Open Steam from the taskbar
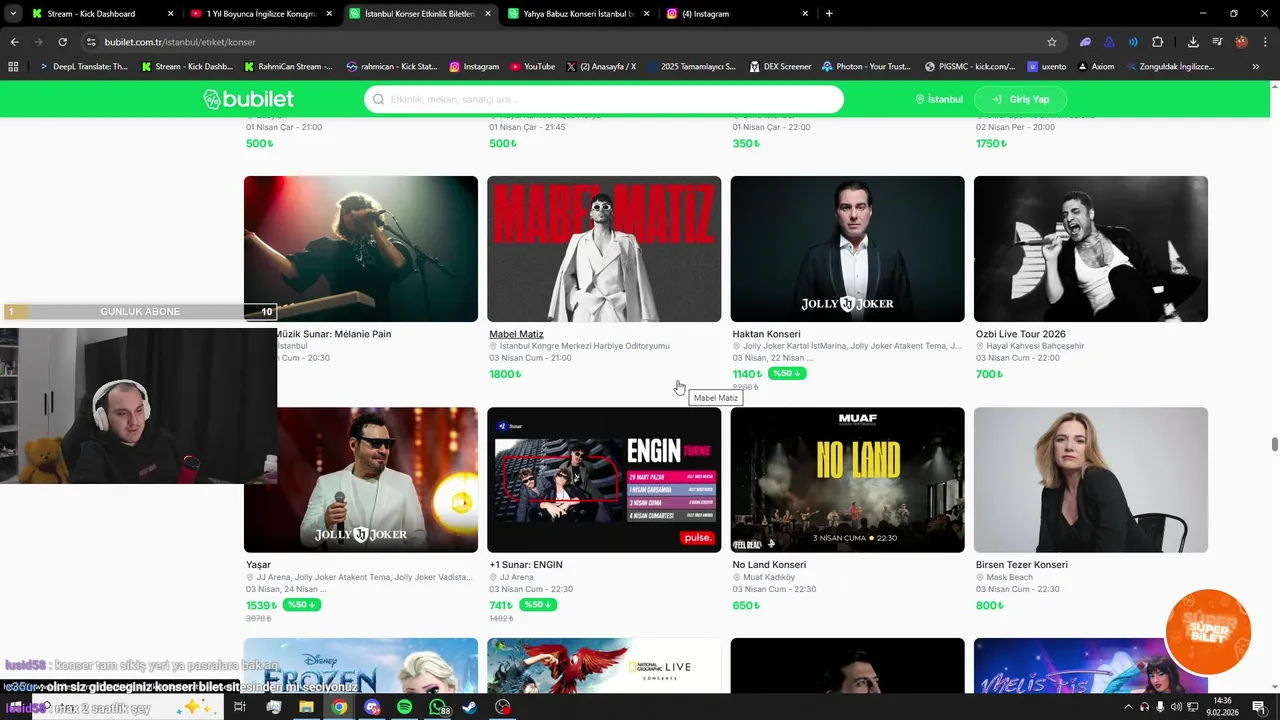 point(470,707)
